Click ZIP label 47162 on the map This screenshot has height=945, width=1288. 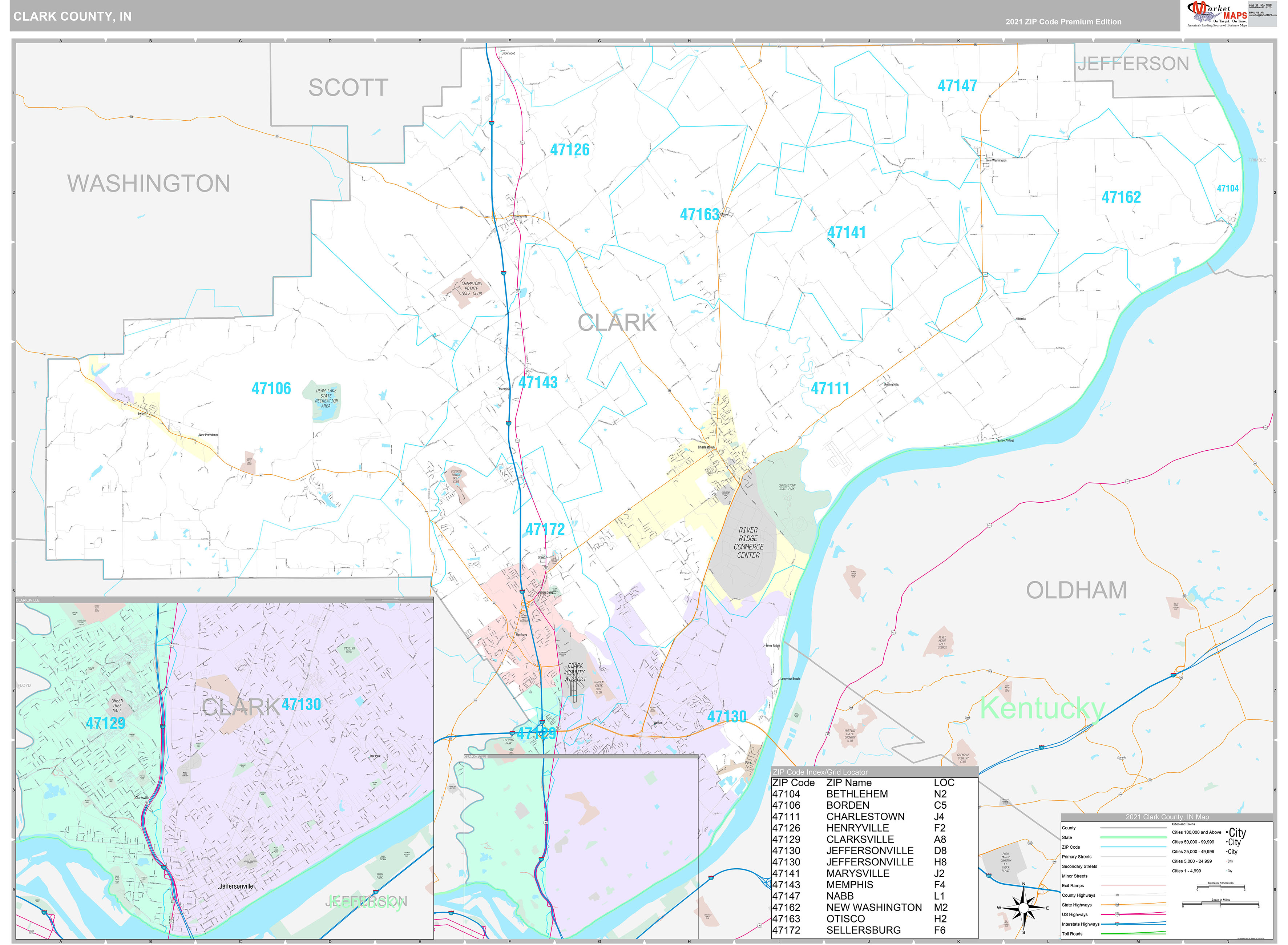click(1121, 197)
